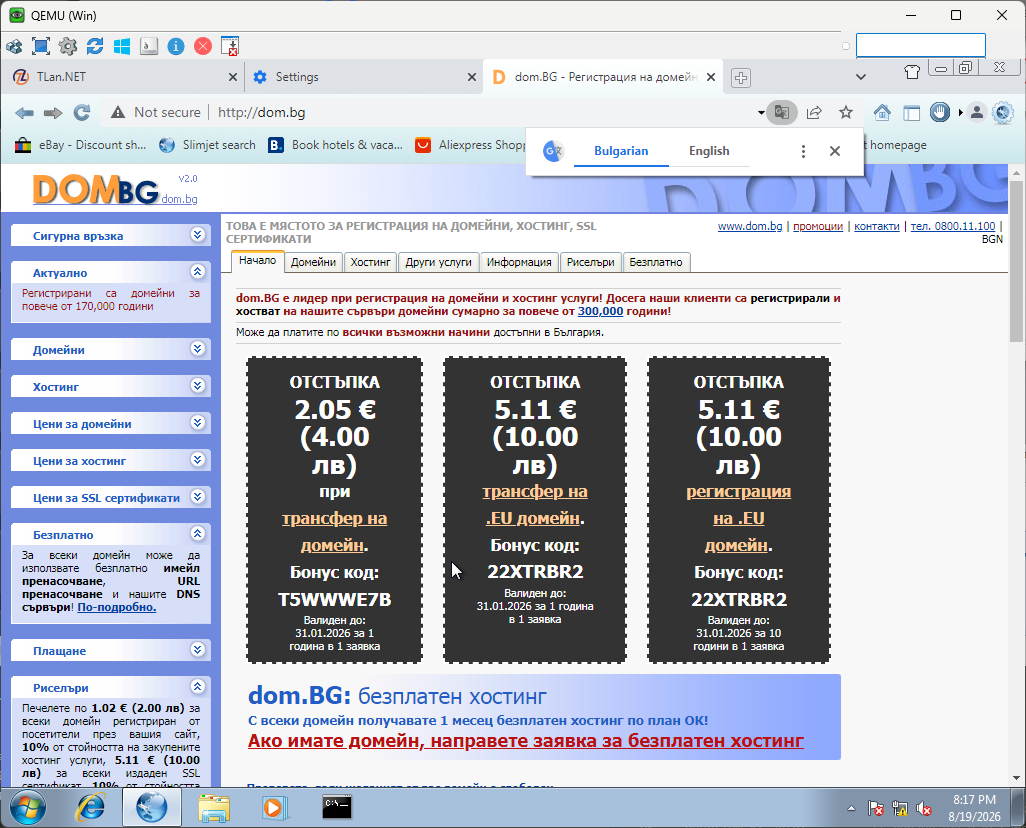
Task: Open the keyboard icon in QEMU toolbar
Action: [149, 46]
